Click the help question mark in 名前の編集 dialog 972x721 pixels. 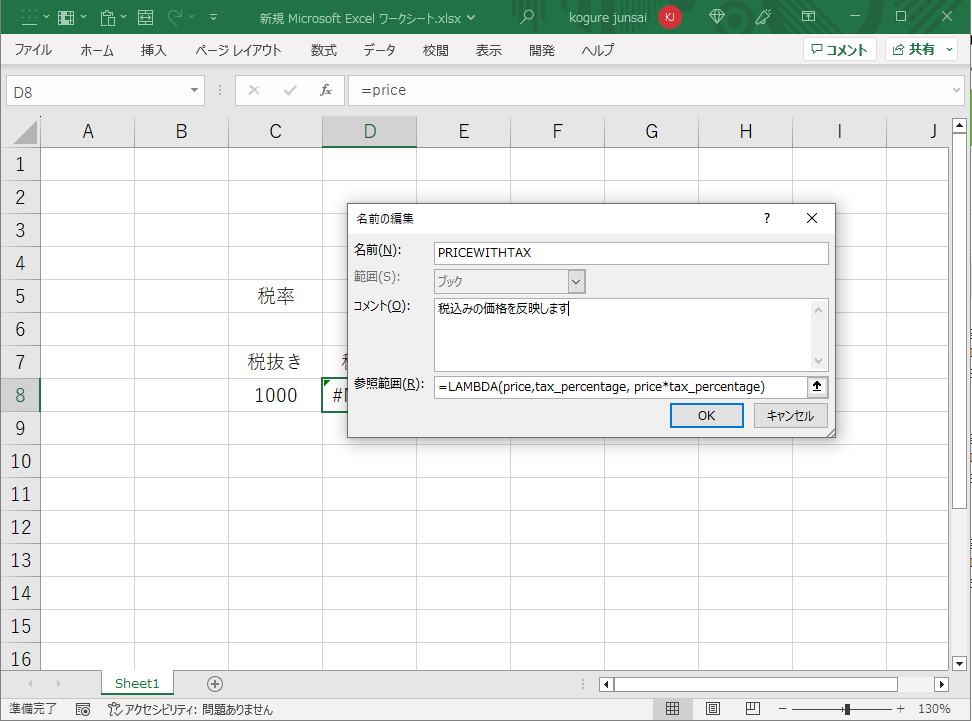[x=767, y=218]
